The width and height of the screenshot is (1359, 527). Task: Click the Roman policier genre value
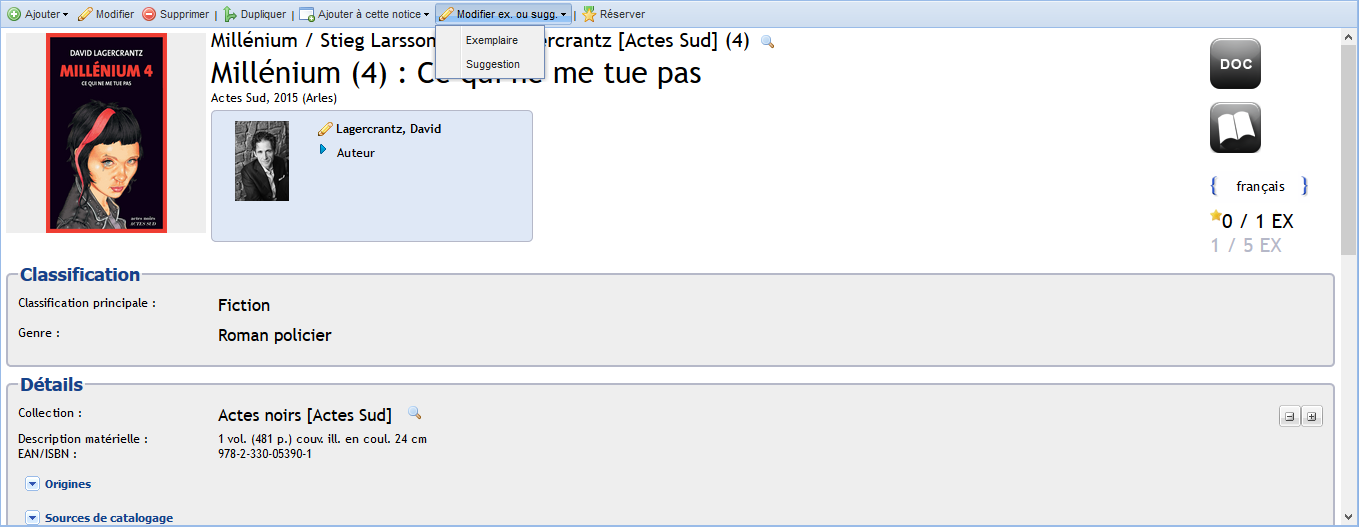275,336
